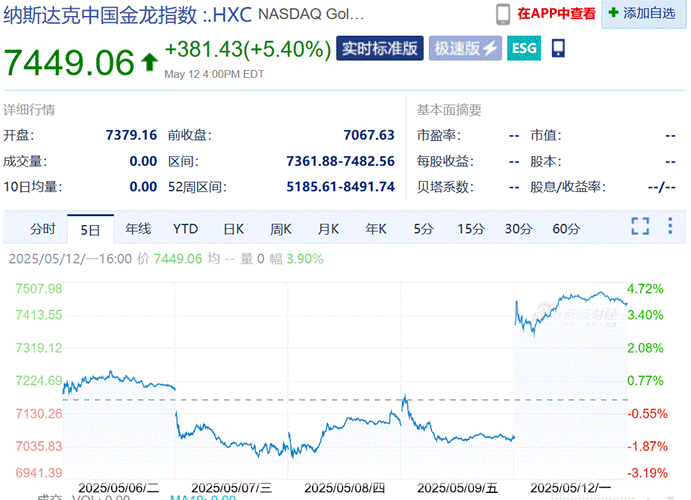The width and height of the screenshot is (691, 500).
Task: Click the phone icon beside 在APP中查看
Action: [503, 14]
